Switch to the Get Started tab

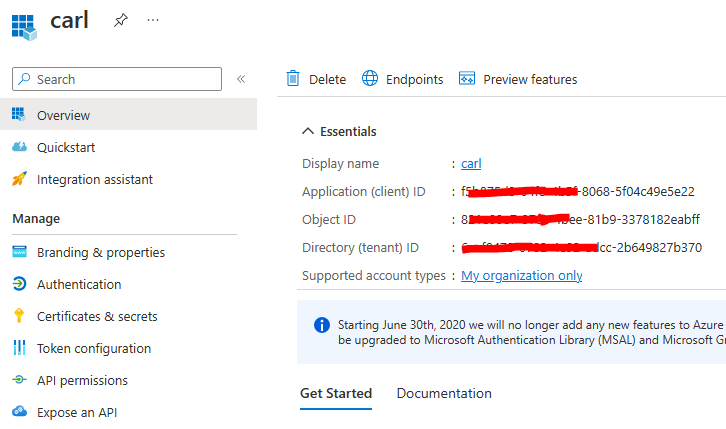[336, 393]
